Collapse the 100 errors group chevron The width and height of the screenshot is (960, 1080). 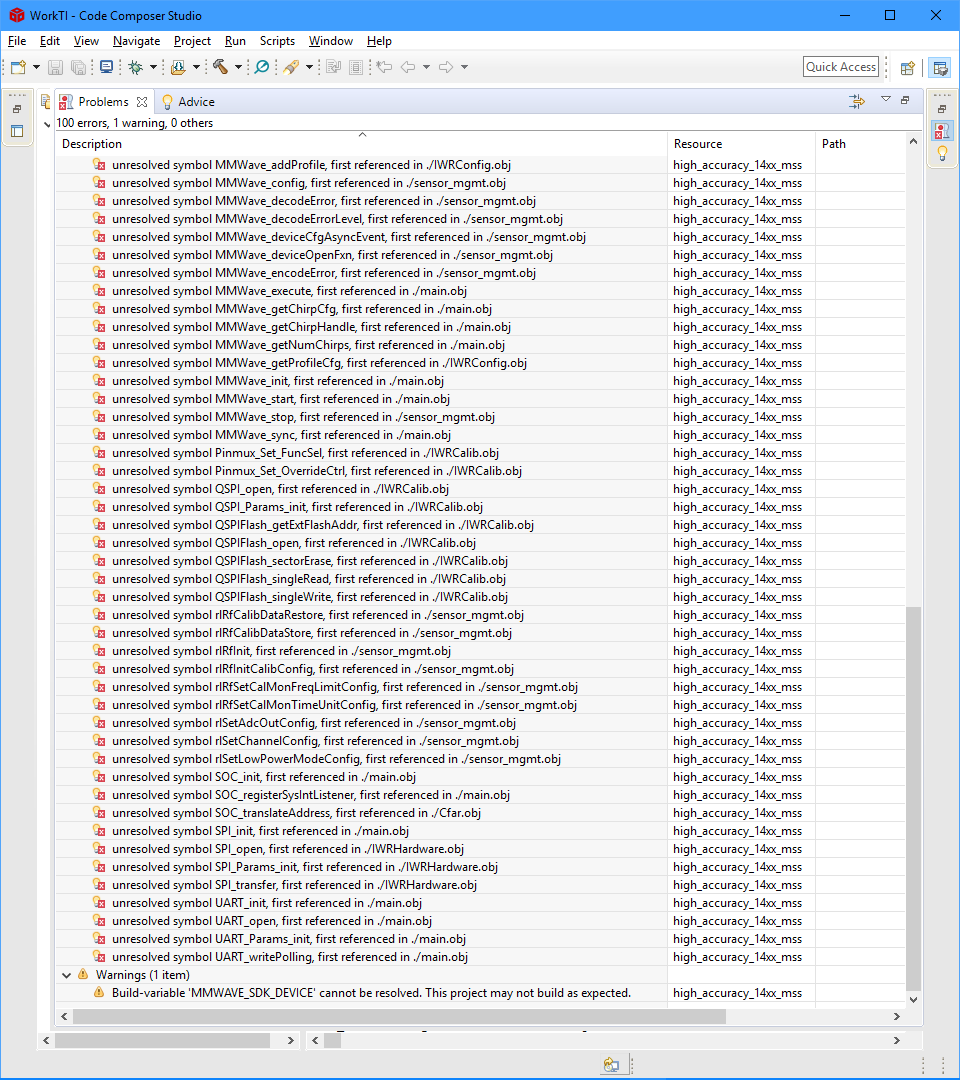point(47,124)
